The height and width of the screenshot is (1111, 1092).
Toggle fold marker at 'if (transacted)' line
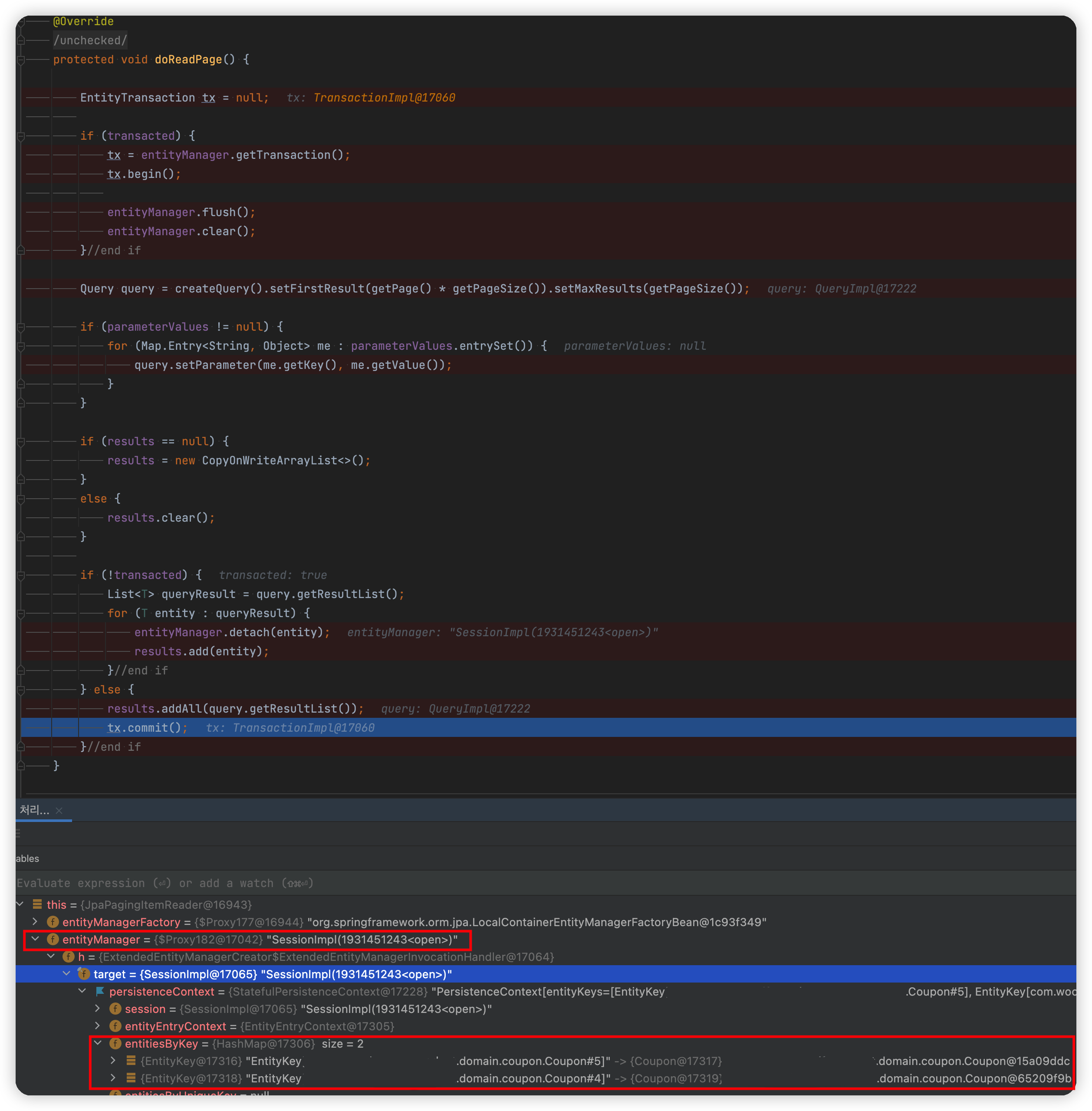[x=21, y=136]
